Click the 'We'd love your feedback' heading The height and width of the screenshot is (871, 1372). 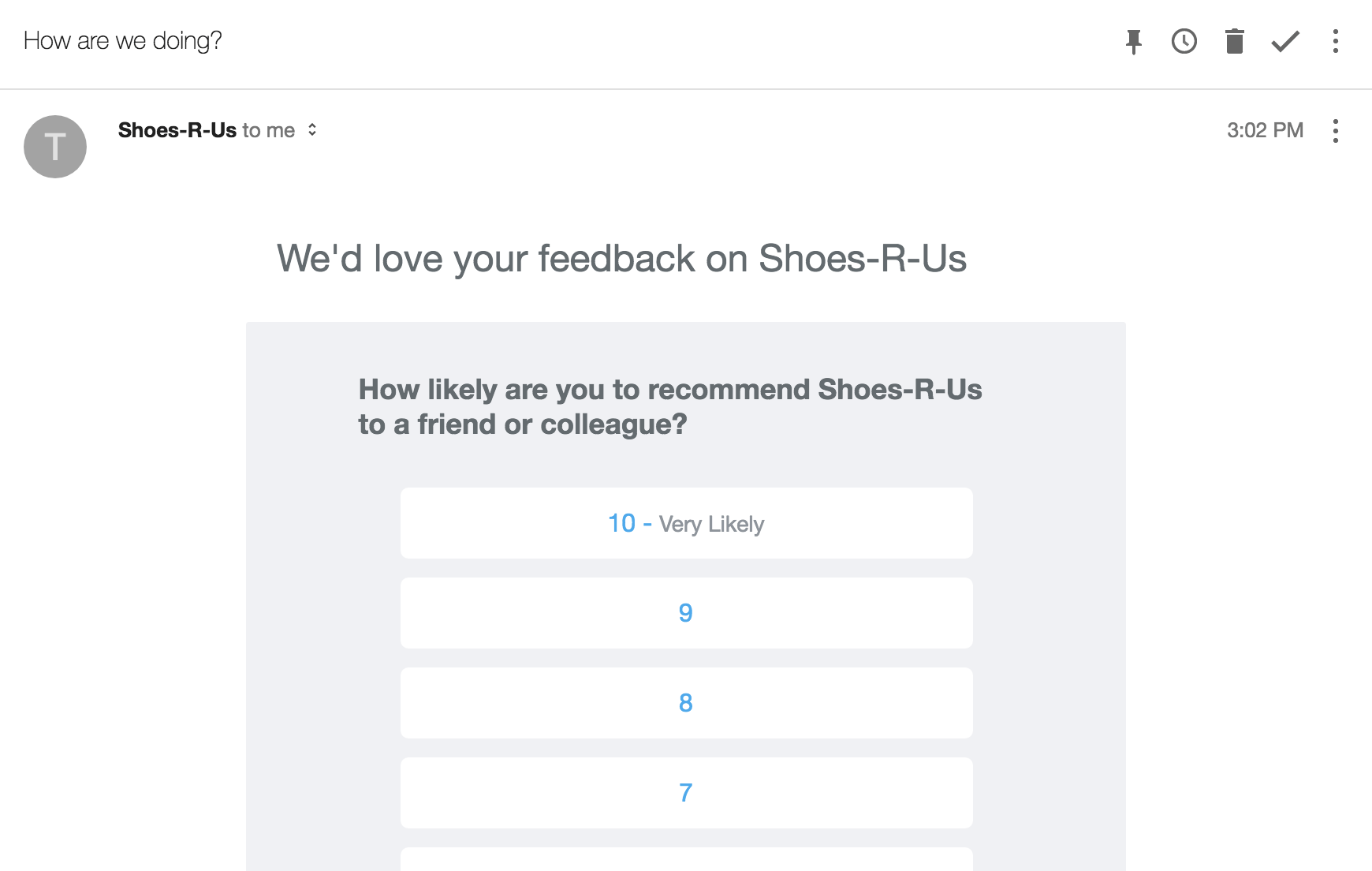click(623, 258)
